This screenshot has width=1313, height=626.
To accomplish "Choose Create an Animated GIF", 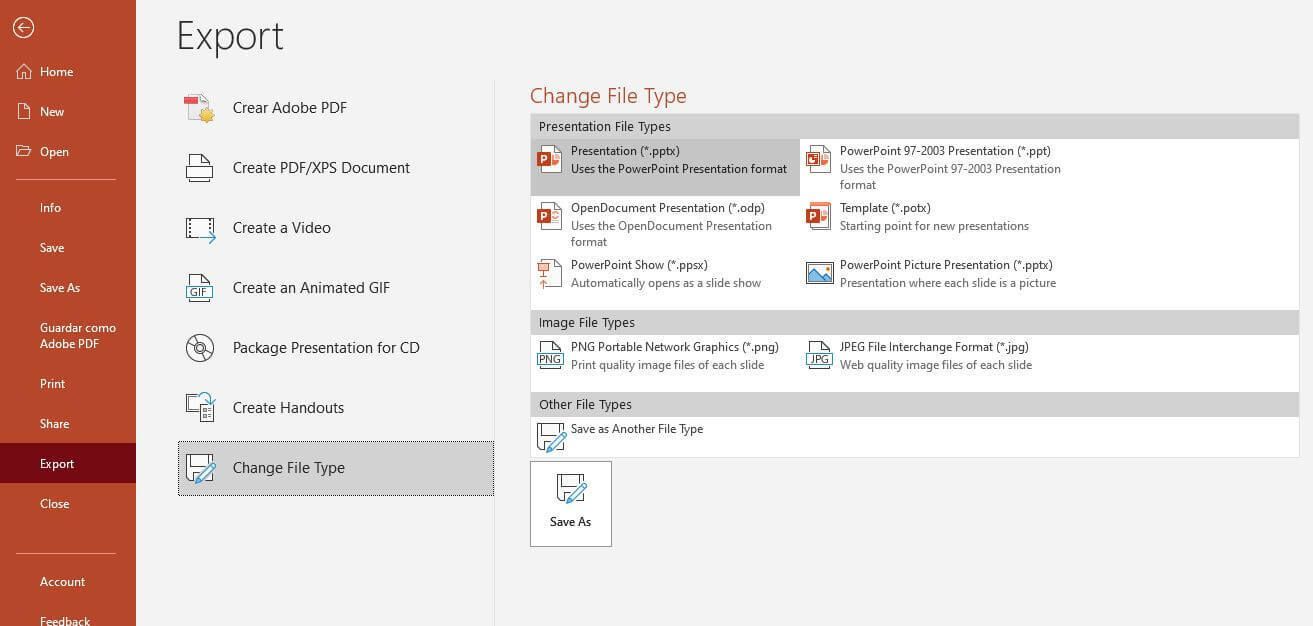I will tap(336, 288).
